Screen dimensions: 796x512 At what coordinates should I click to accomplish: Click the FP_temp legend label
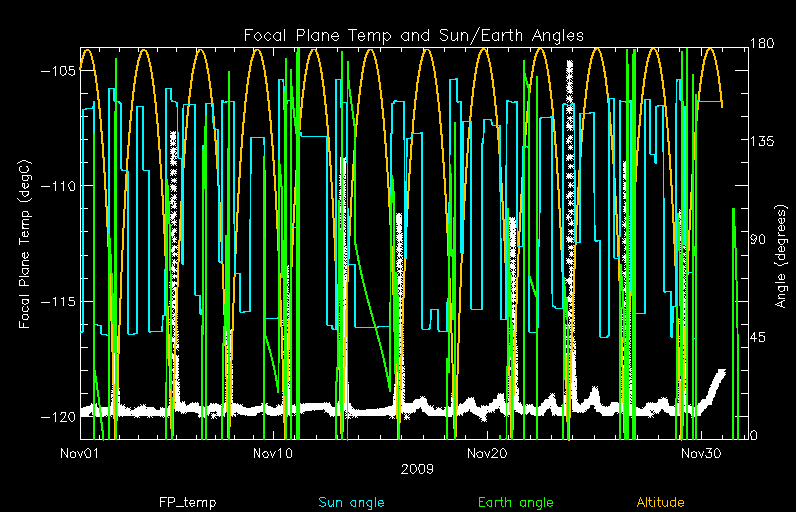click(x=187, y=502)
